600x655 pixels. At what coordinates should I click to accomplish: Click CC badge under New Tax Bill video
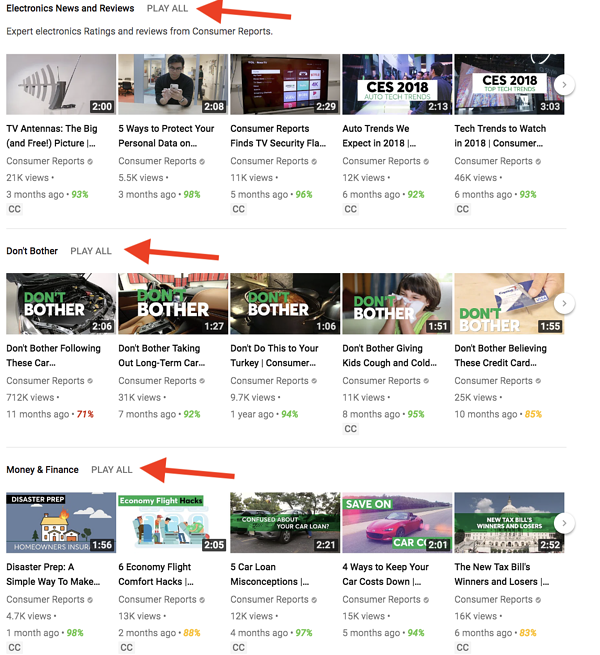point(462,647)
